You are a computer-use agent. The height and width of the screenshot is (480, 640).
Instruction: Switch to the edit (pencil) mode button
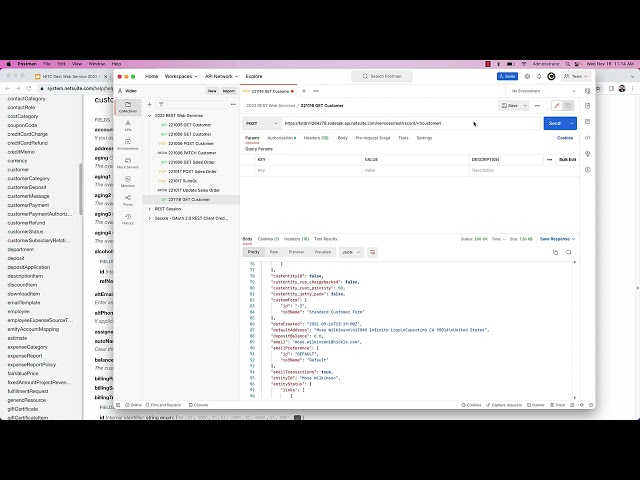tap(557, 106)
